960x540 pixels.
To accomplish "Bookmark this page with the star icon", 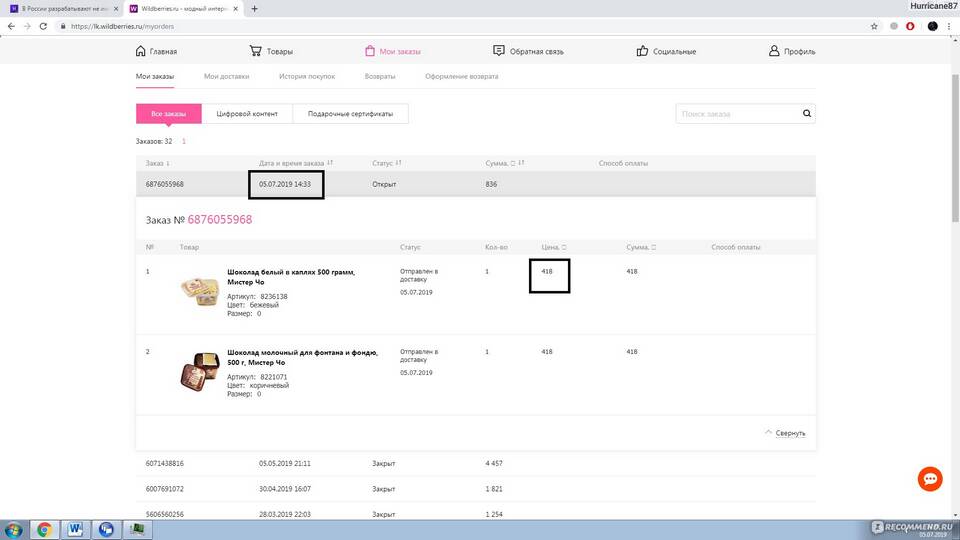I will click(875, 26).
